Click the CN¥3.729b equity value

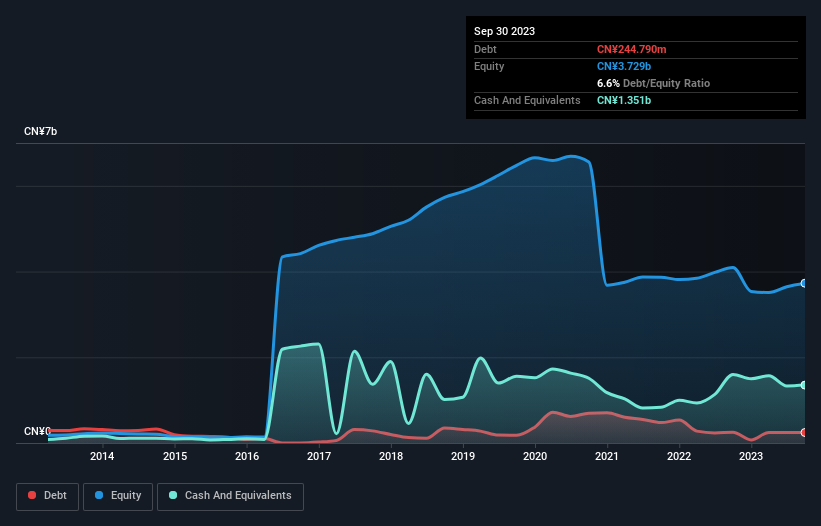tap(624, 66)
